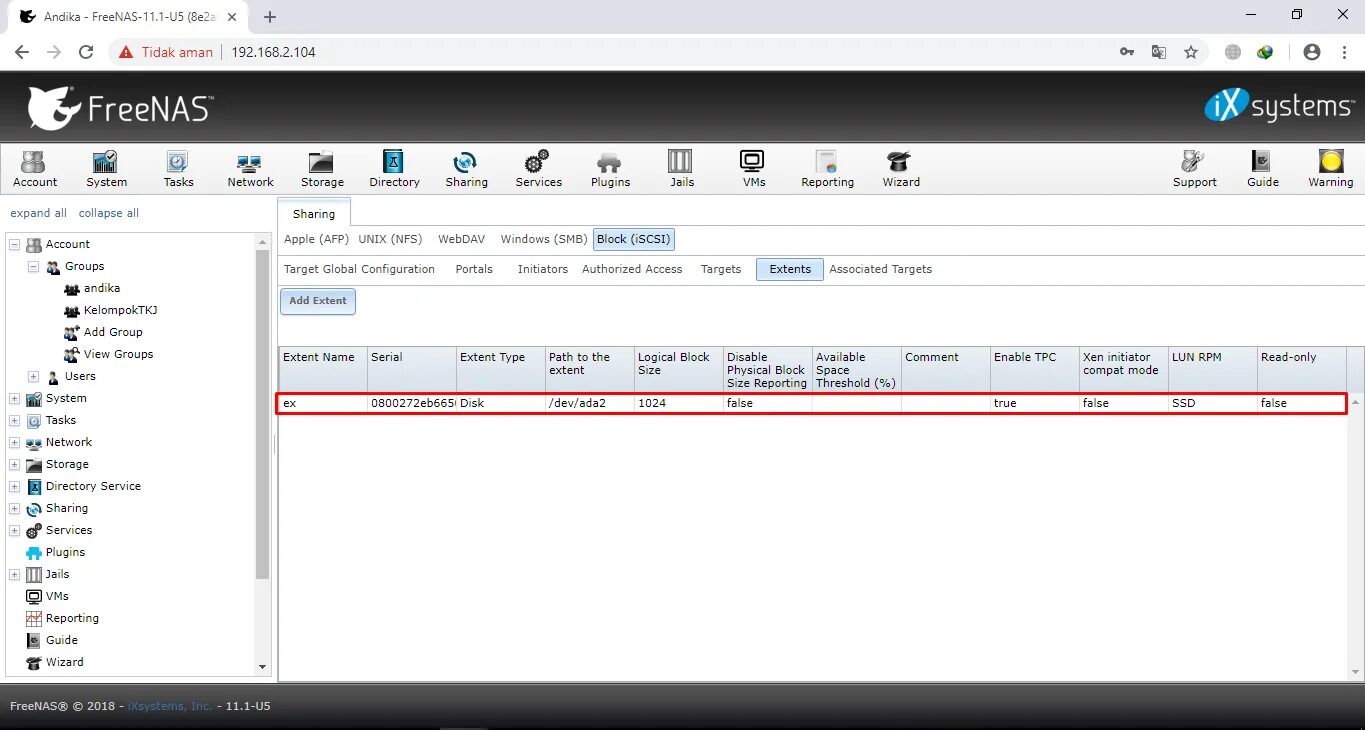Click the tree panel down scroll arrow
Image resolution: width=1365 pixels, height=730 pixels.
pyautogui.click(x=263, y=667)
